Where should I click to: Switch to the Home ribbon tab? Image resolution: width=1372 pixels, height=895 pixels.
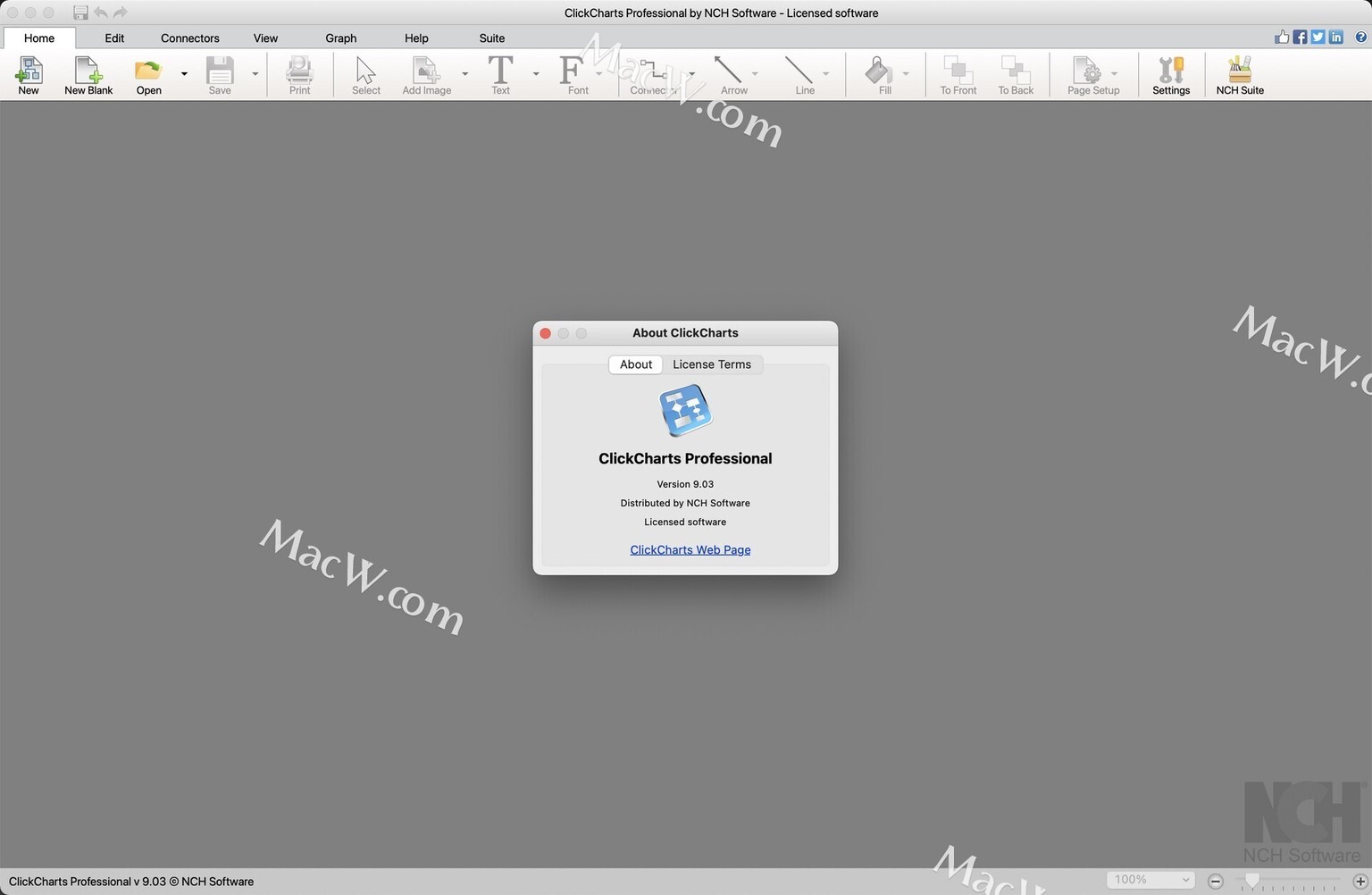tap(39, 38)
